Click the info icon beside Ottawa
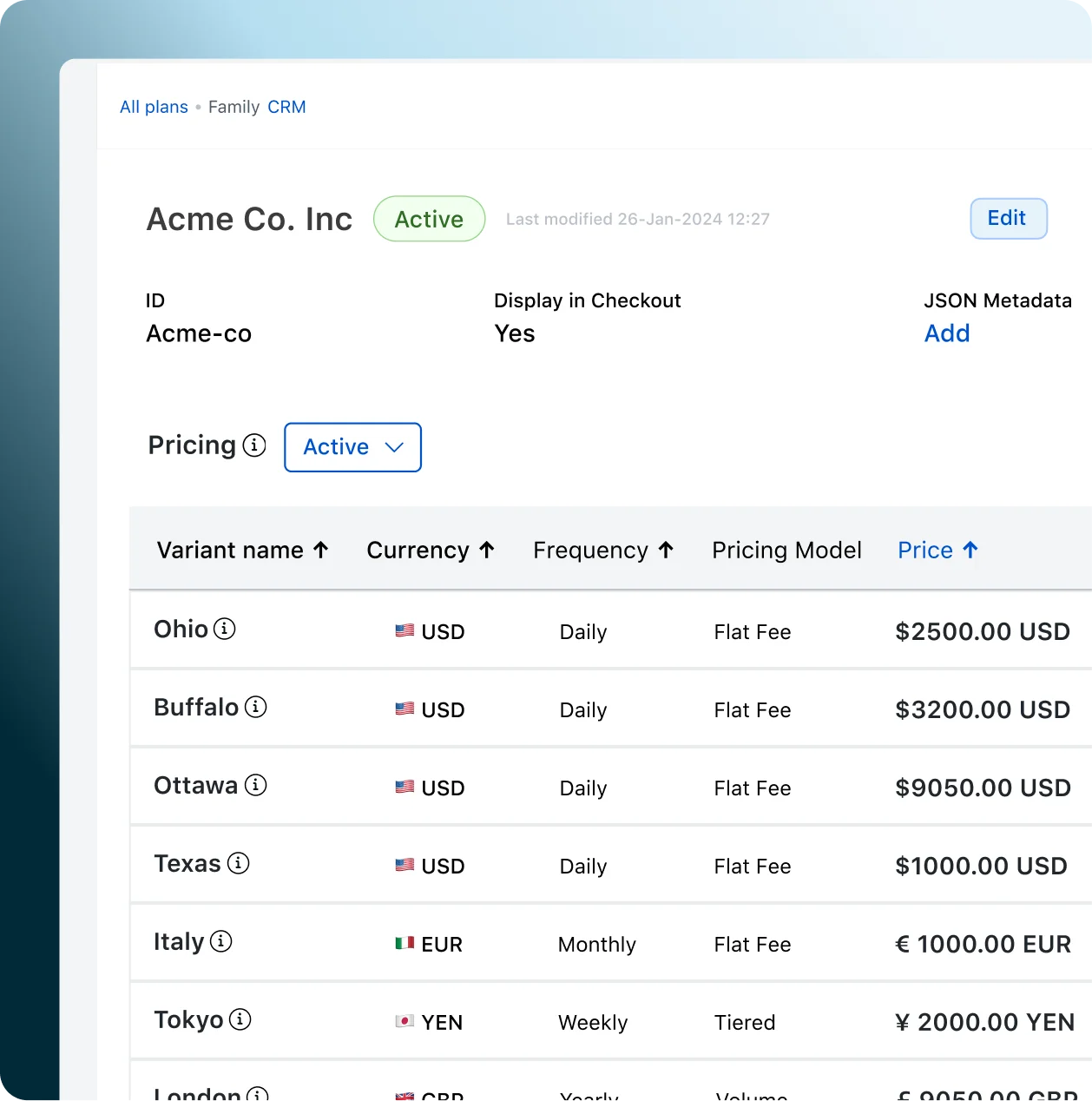Screen dimensions: 1092x1101 (256, 785)
